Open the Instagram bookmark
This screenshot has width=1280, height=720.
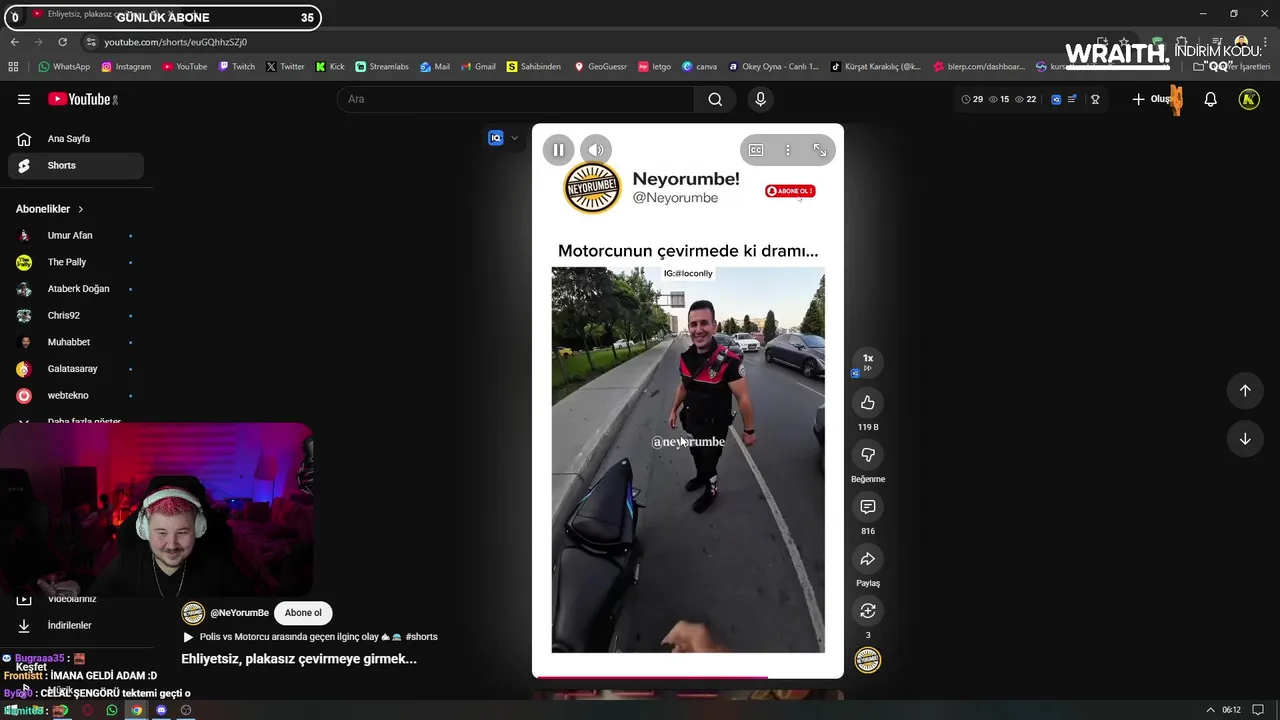click(x=125, y=67)
